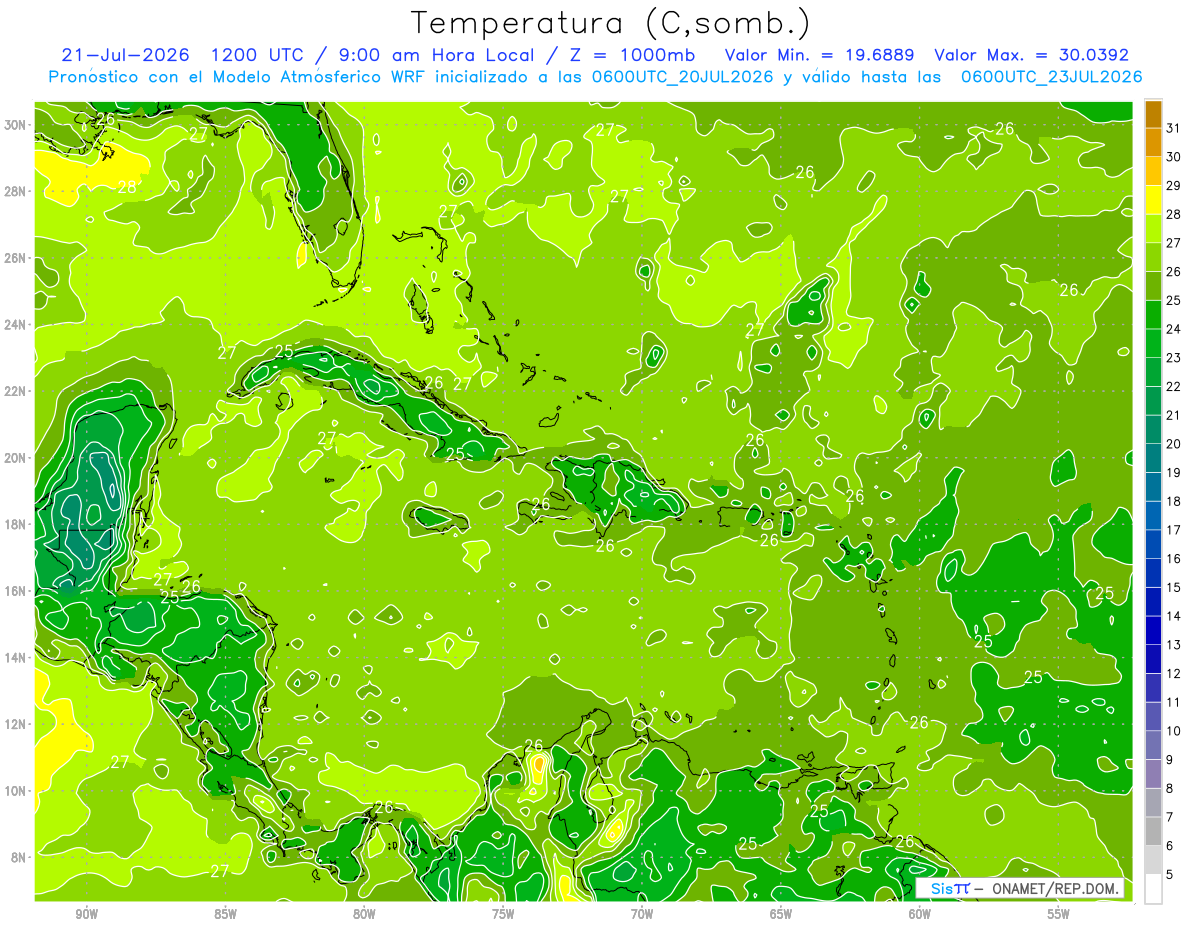
Task: Click the legend scale value "24"
Action: coord(1173,329)
